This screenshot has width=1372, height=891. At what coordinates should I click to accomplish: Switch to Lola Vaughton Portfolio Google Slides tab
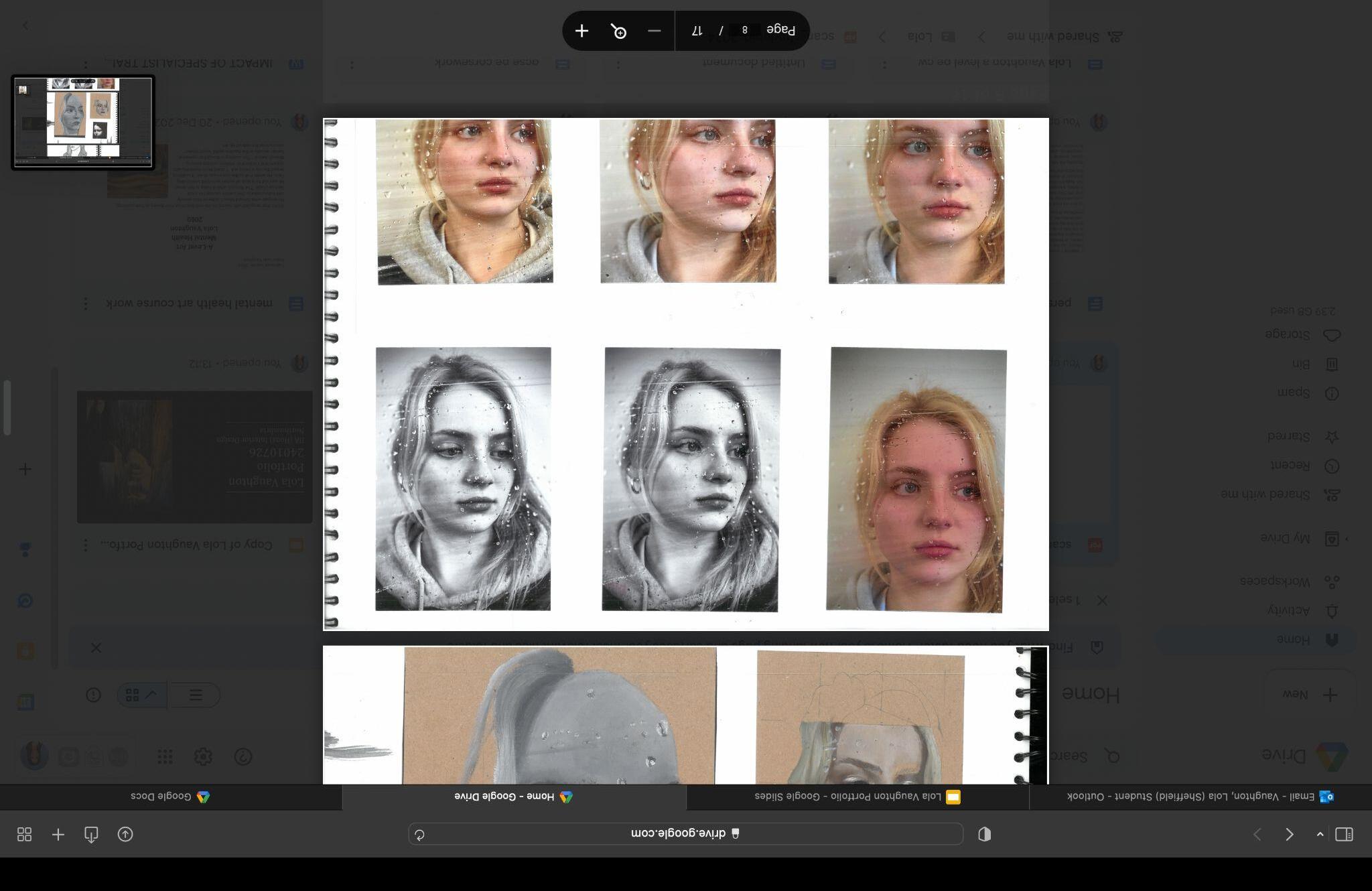pos(857,797)
